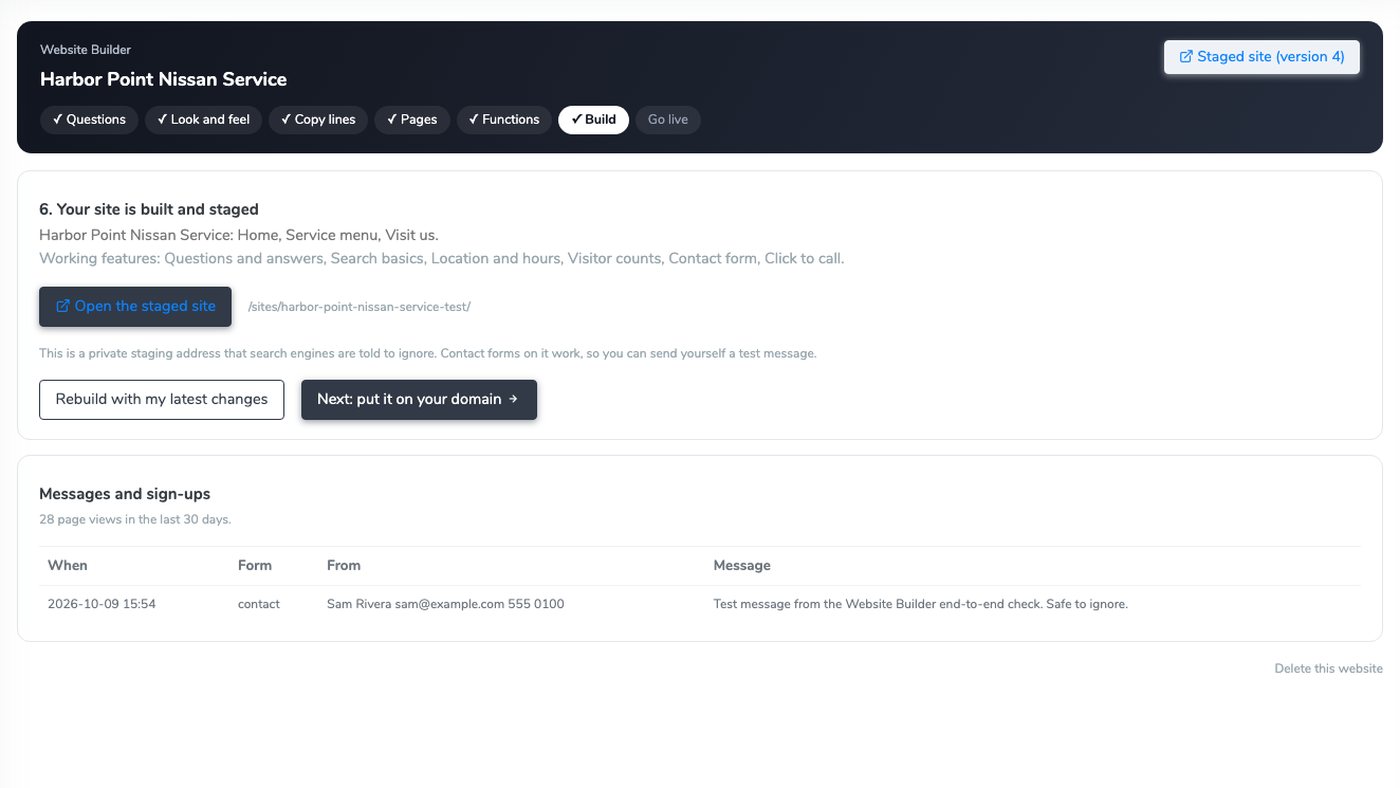The height and width of the screenshot is (788, 1400).
Task: Click the staging path /sites/harbor-point-nissan-service-test/
Action: [359, 307]
